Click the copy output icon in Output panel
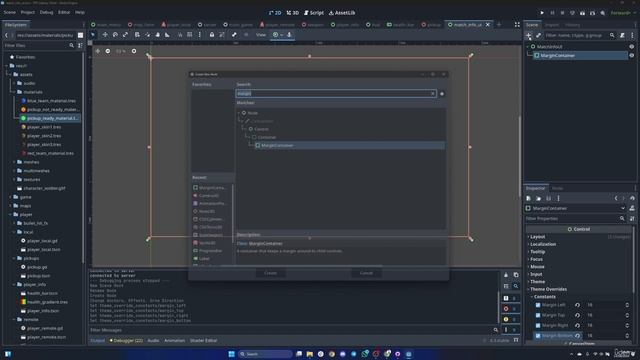The height and width of the screenshot is (360, 640). pos(516,275)
